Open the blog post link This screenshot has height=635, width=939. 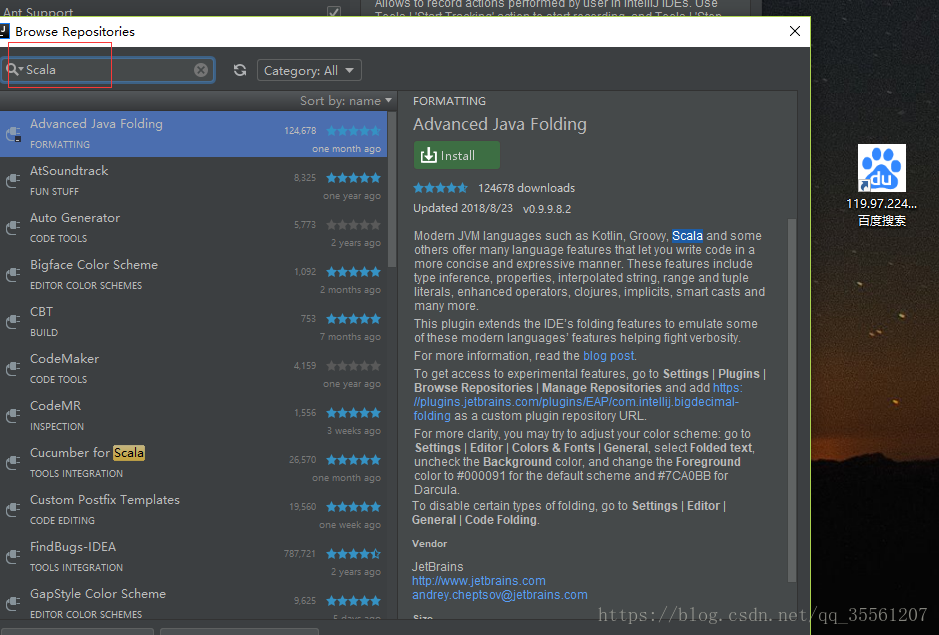(608, 356)
